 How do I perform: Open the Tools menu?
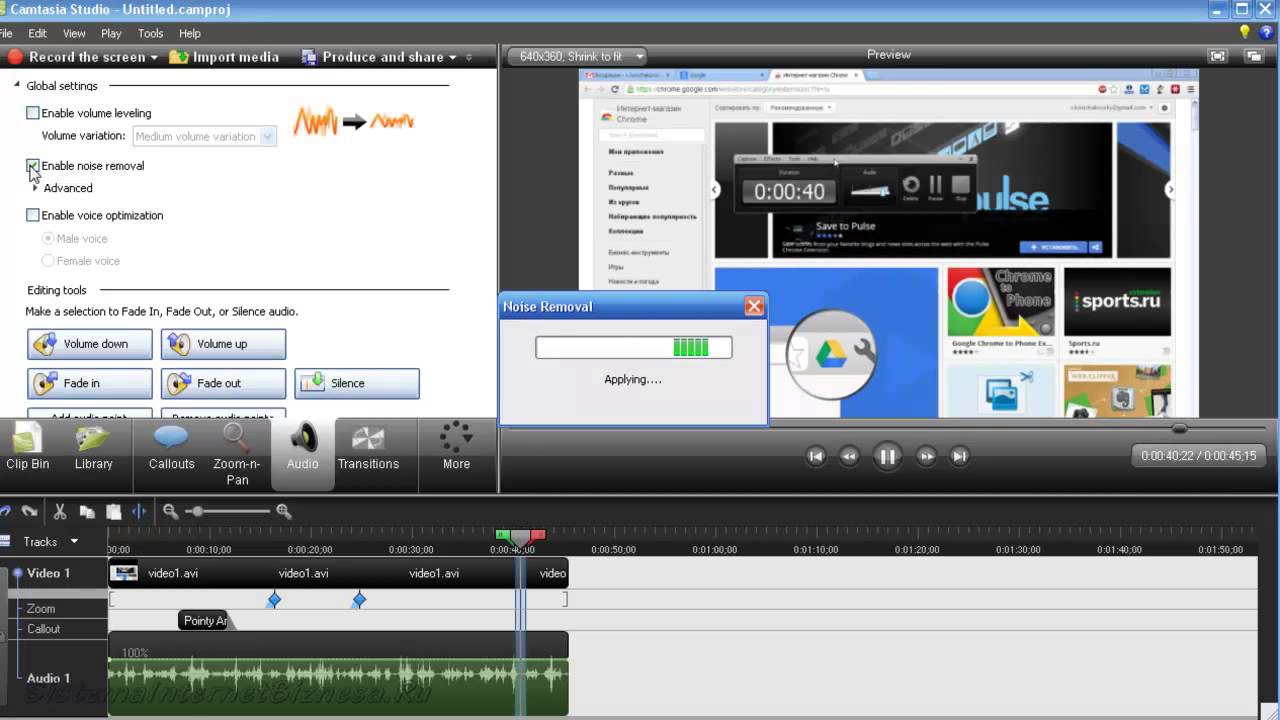(150, 33)
